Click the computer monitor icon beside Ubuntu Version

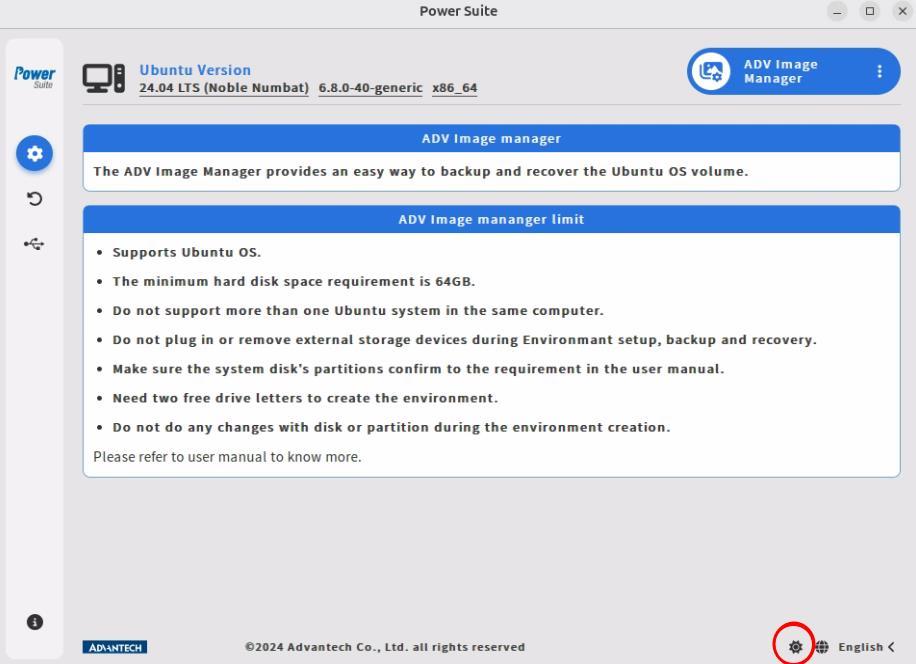point(103,78)
